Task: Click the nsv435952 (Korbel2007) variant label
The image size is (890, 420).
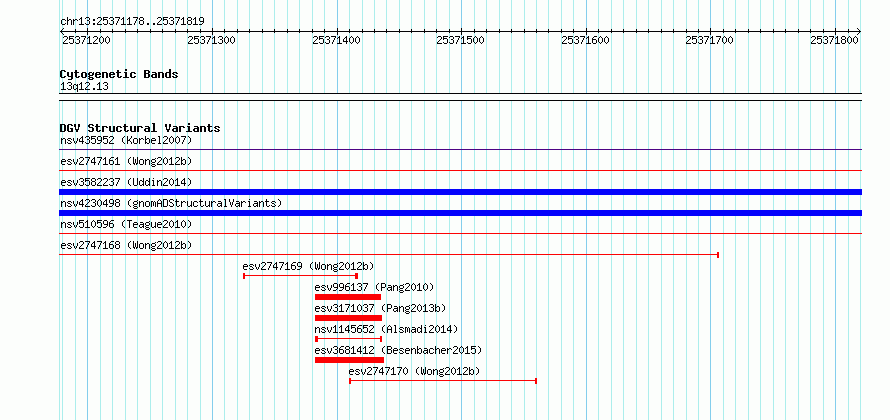Action: 126,140
